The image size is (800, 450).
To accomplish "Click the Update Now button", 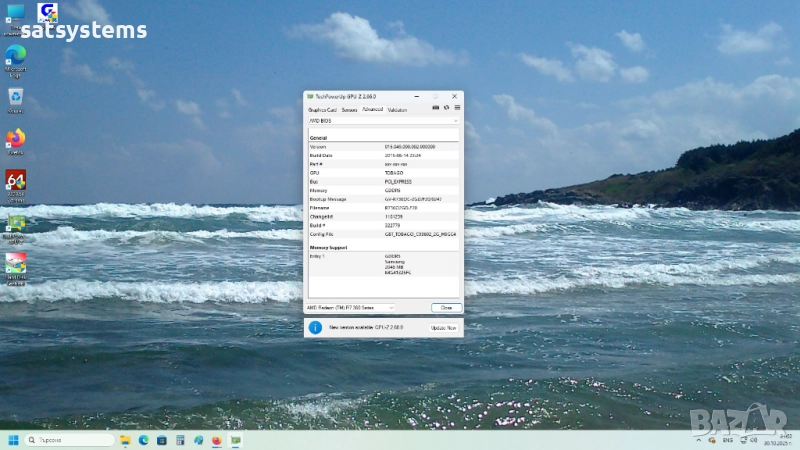I will tap(444, 328).
